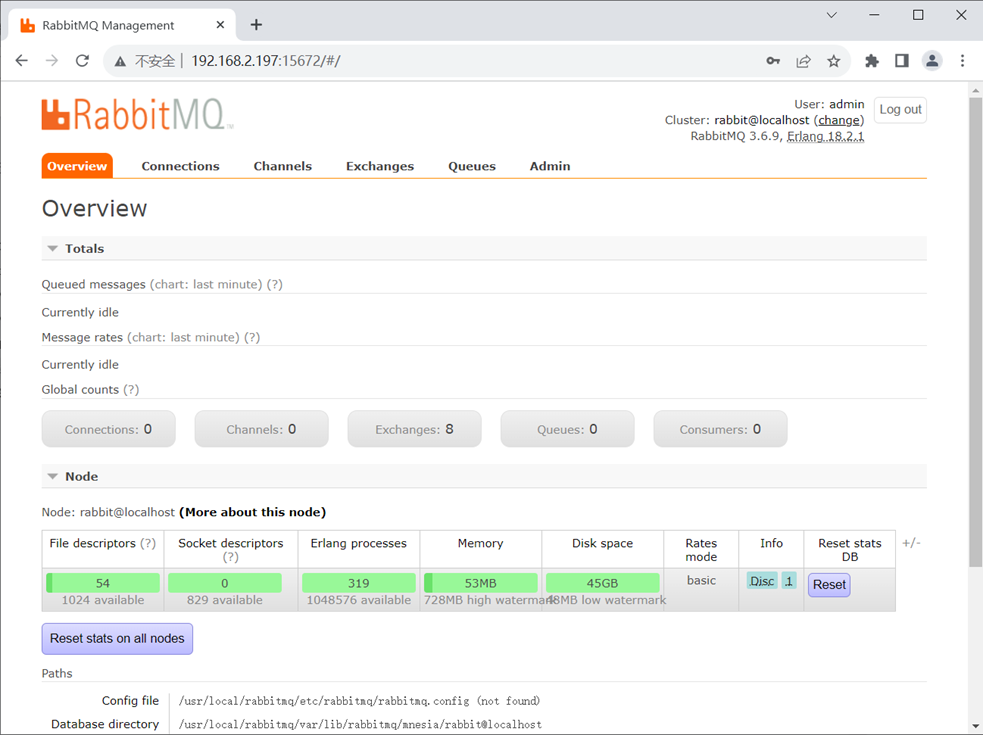Click the address bar URL
Screen dimensions: 983x735
pos(266,61)
